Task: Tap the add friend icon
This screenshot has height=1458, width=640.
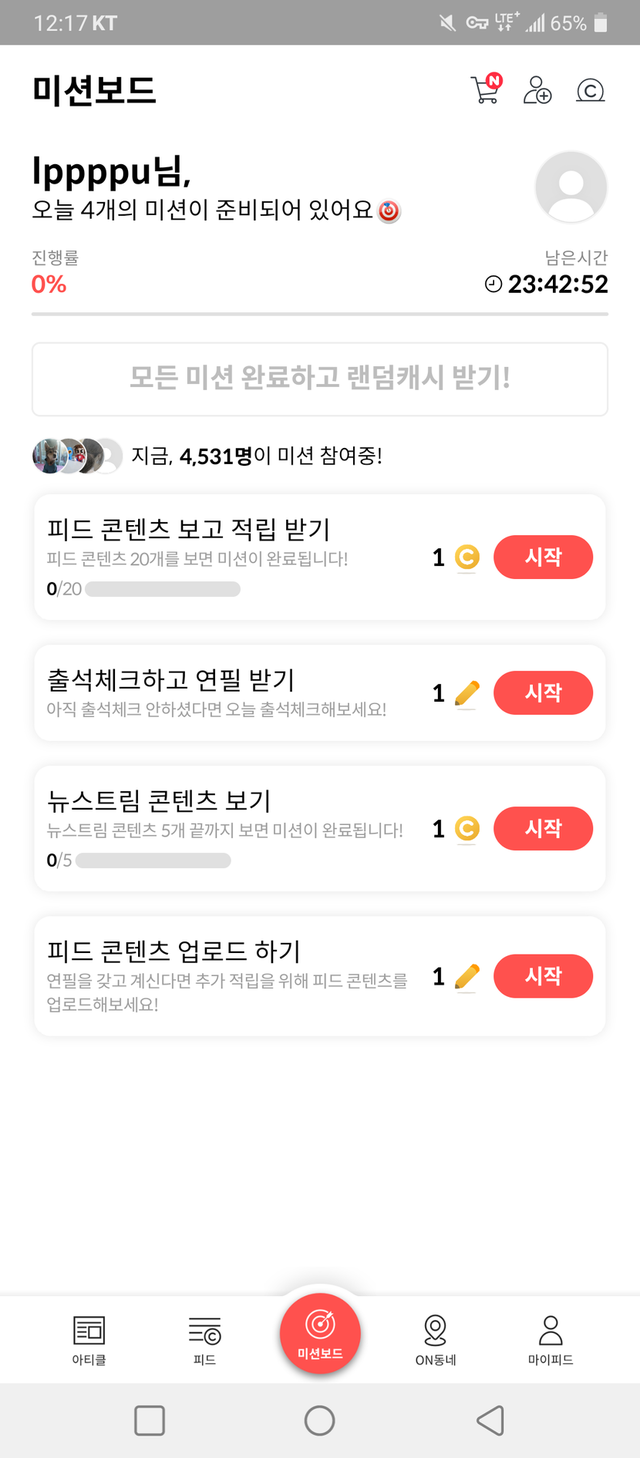Action: pos(537,90)
